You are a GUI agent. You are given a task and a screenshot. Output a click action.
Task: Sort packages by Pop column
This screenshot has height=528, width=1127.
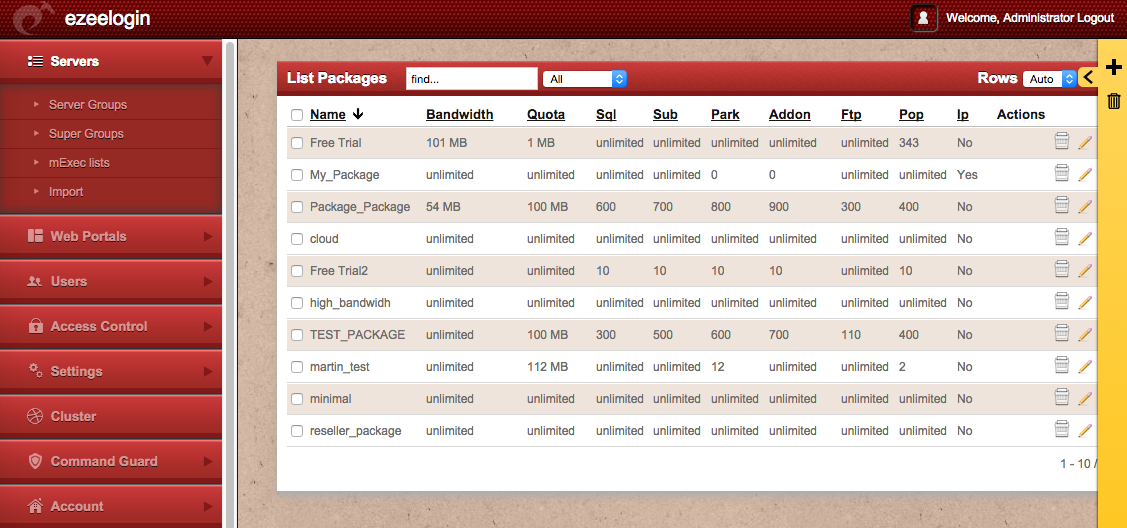pos(911,114)
